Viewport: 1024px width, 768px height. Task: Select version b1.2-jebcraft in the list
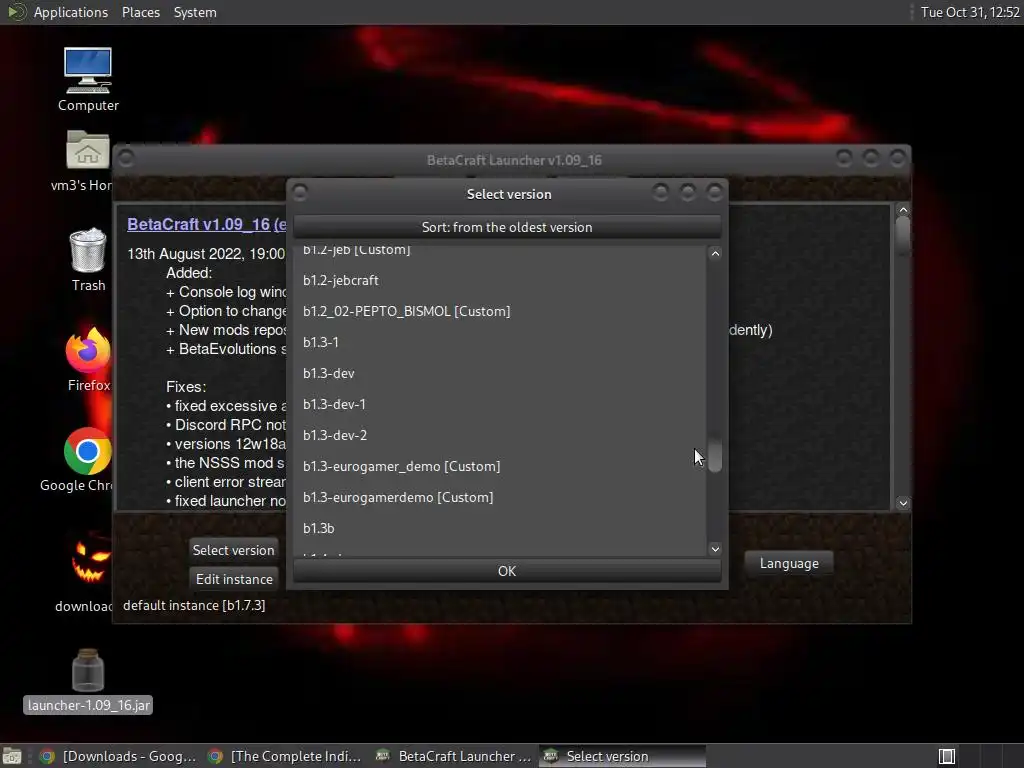click(500, 280)
